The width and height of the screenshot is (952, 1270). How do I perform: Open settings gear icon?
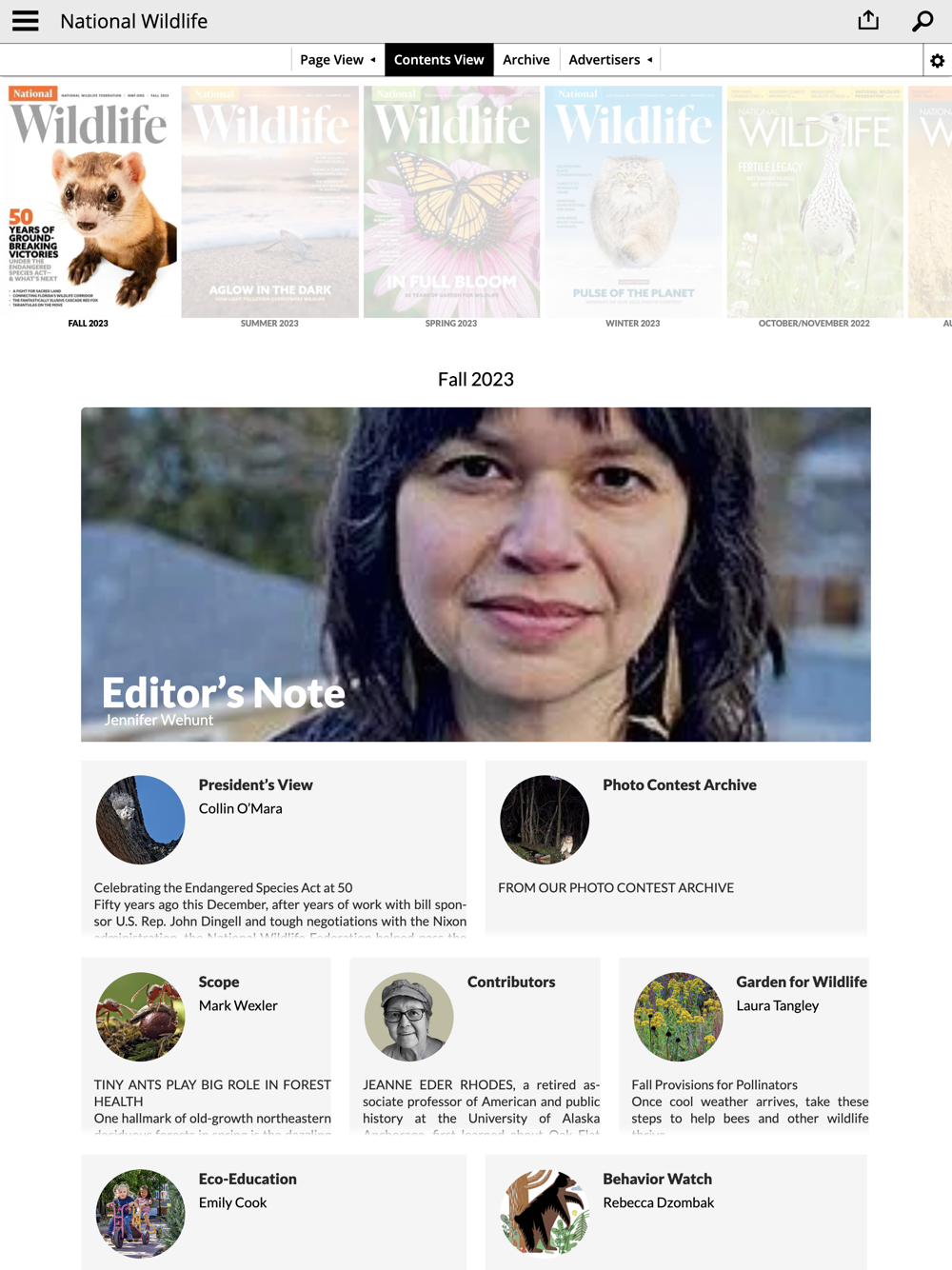(938, 60)
